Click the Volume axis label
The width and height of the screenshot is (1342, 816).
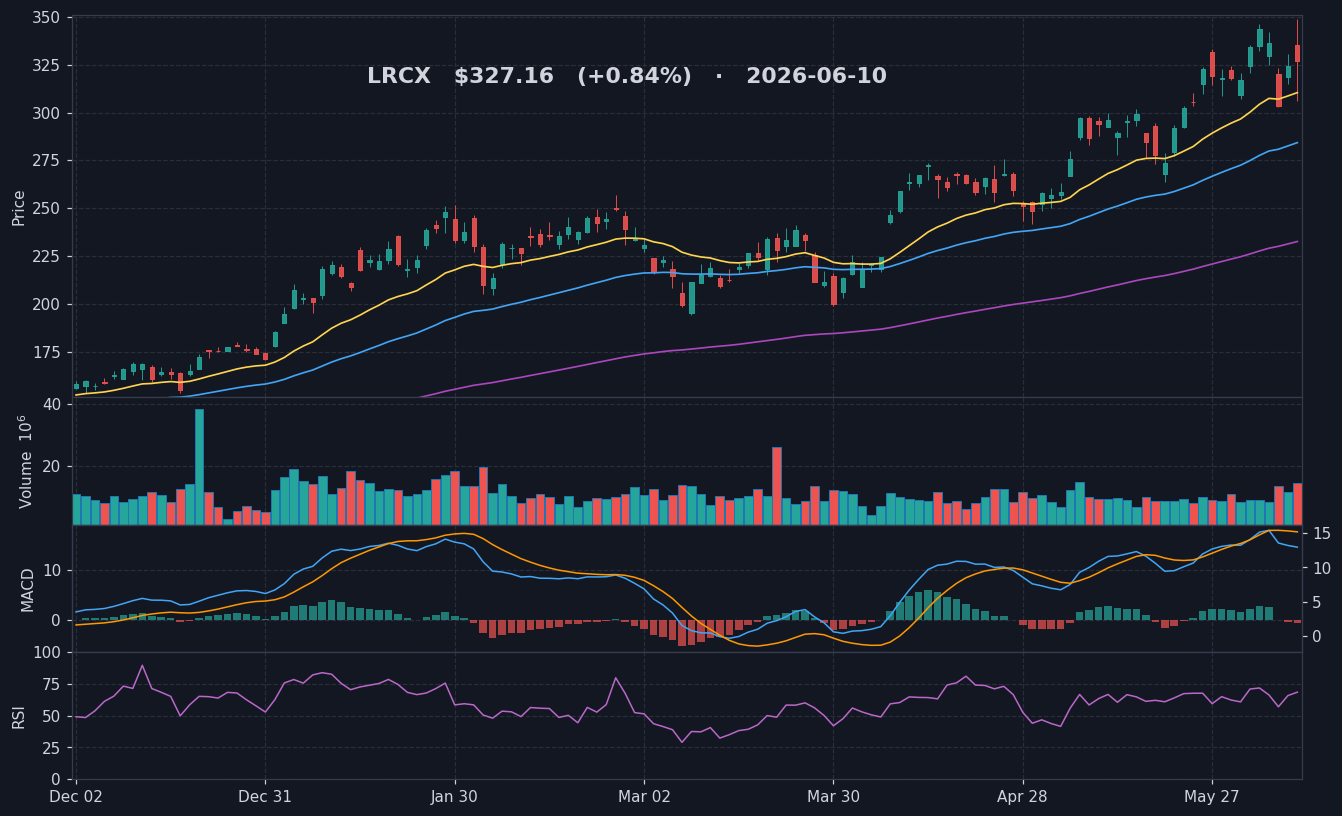tap(26, 461)
